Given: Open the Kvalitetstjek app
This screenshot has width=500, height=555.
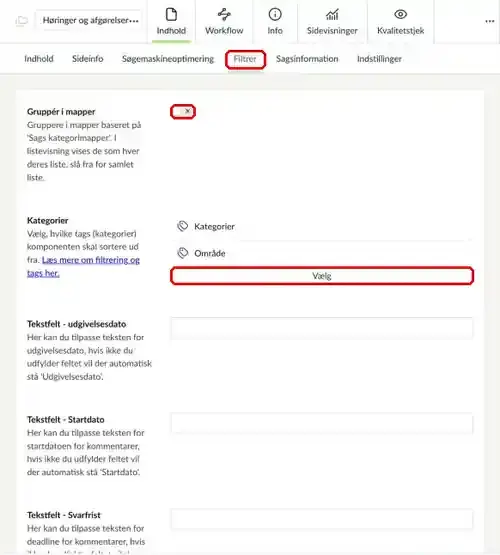Looking at the screenshot, I should [401, 22].
